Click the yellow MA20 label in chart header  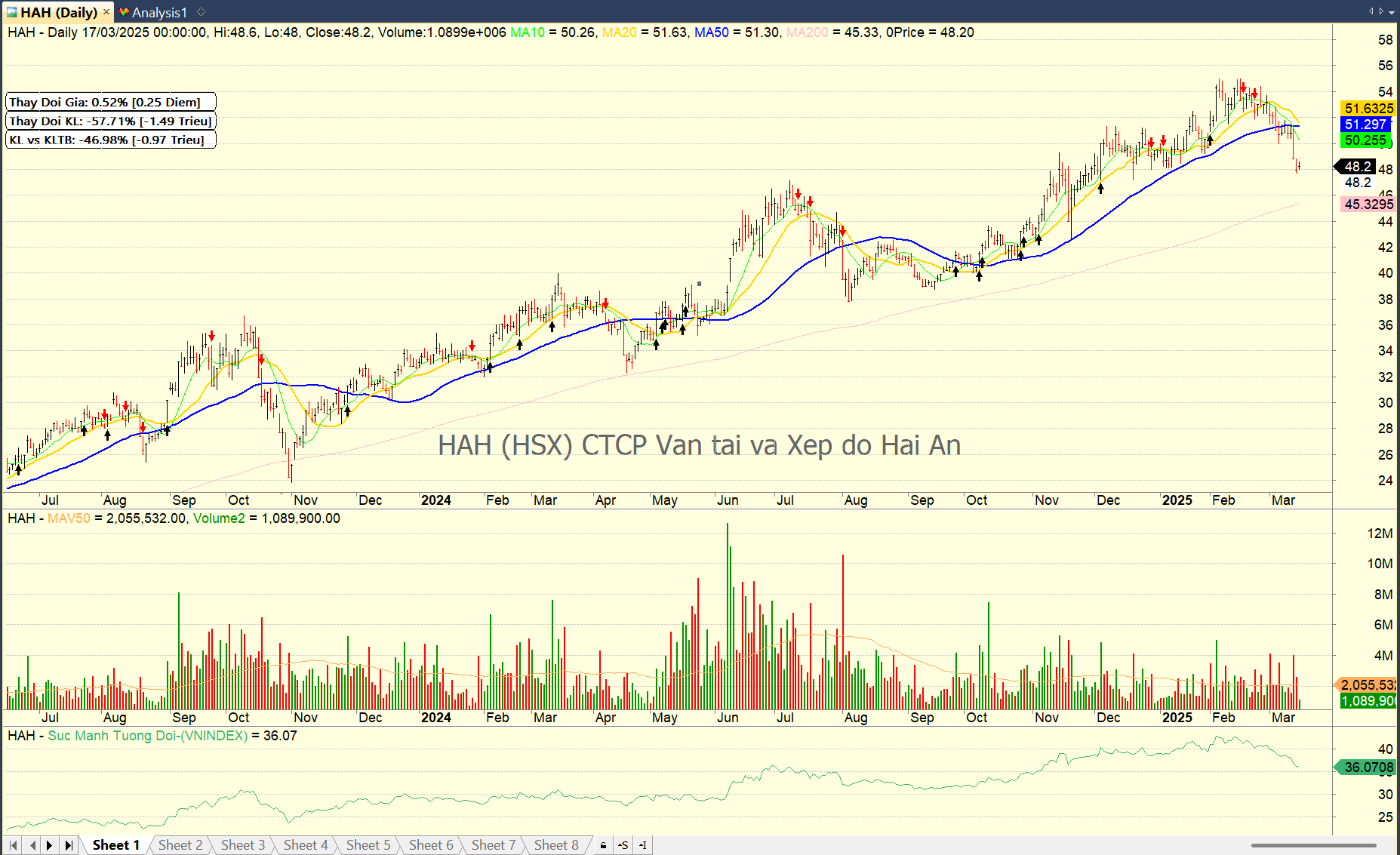coord(620,32)
